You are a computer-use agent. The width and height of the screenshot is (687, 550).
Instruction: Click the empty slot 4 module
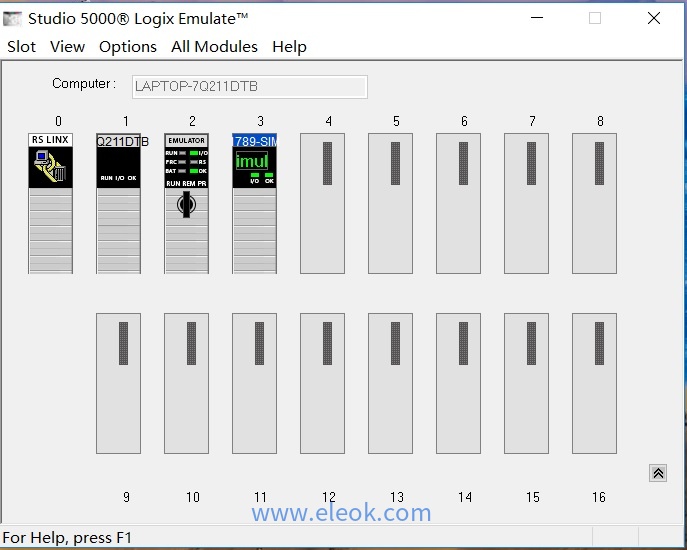click(x=322, y=203)
